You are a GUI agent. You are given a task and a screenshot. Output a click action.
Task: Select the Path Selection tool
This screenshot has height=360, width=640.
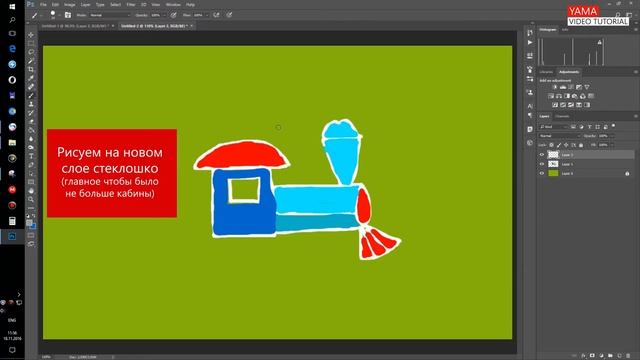click(x=31, y=173)
